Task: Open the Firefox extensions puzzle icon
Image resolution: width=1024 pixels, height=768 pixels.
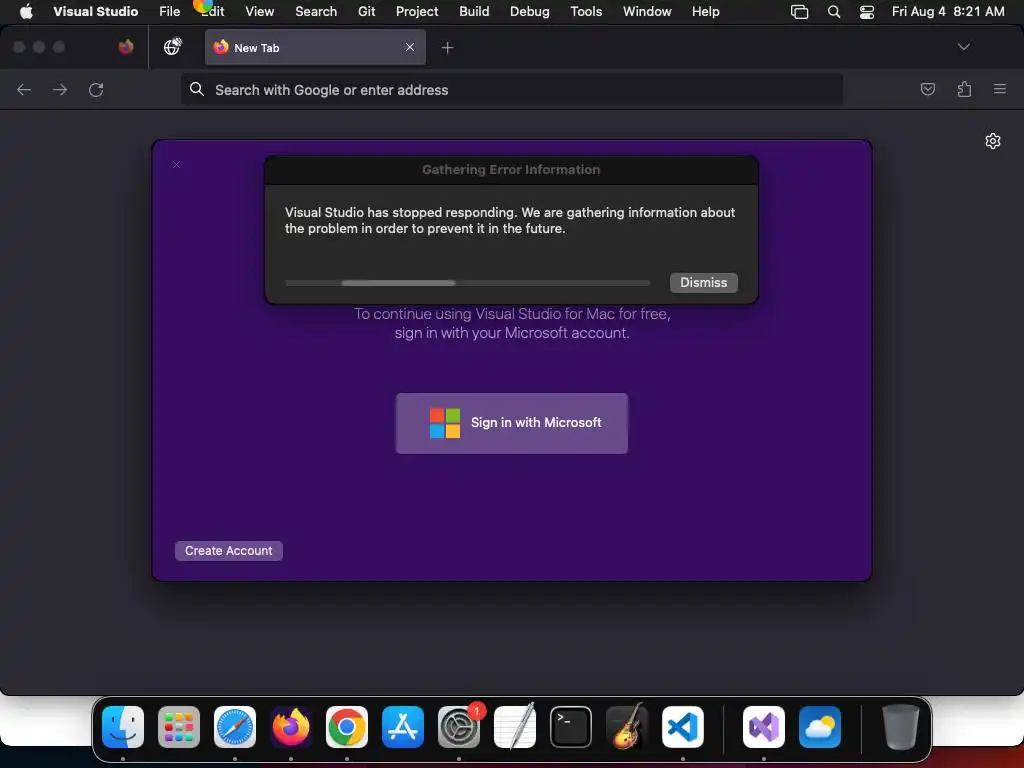Action: (964, 89)
